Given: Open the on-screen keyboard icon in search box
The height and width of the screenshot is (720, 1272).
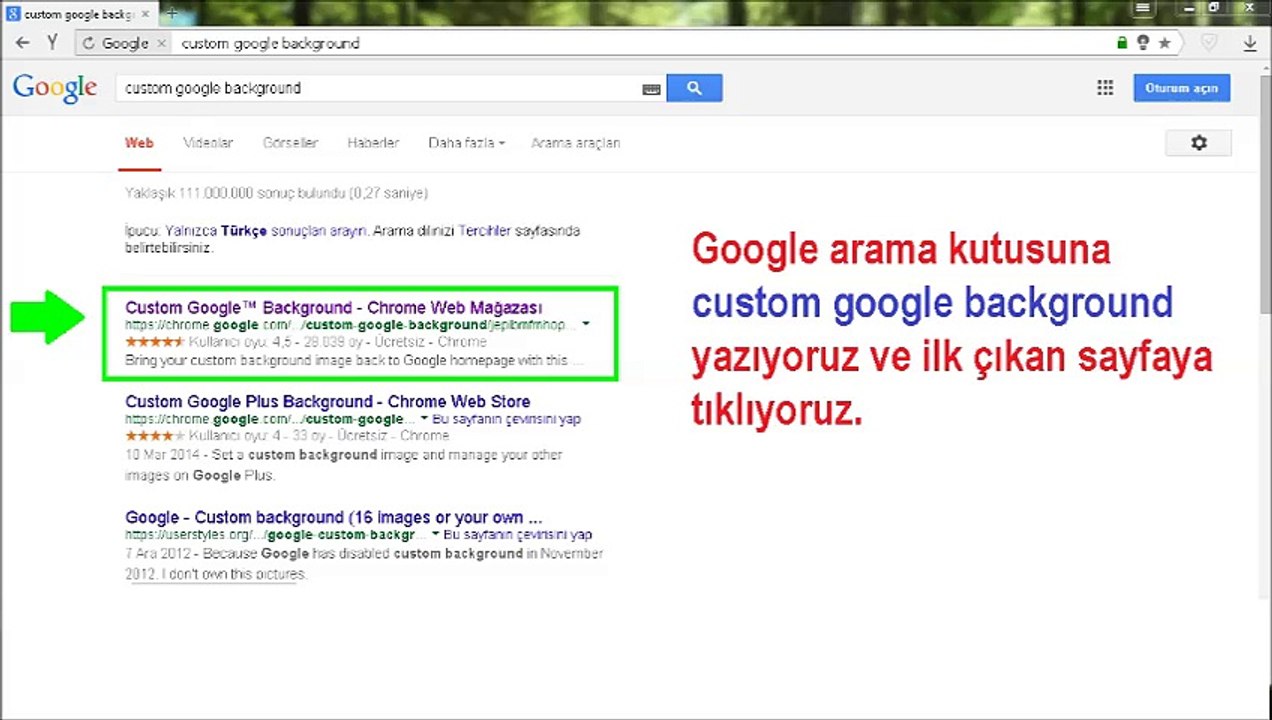Looking at the screenshot, I should [x=651, y=89].
